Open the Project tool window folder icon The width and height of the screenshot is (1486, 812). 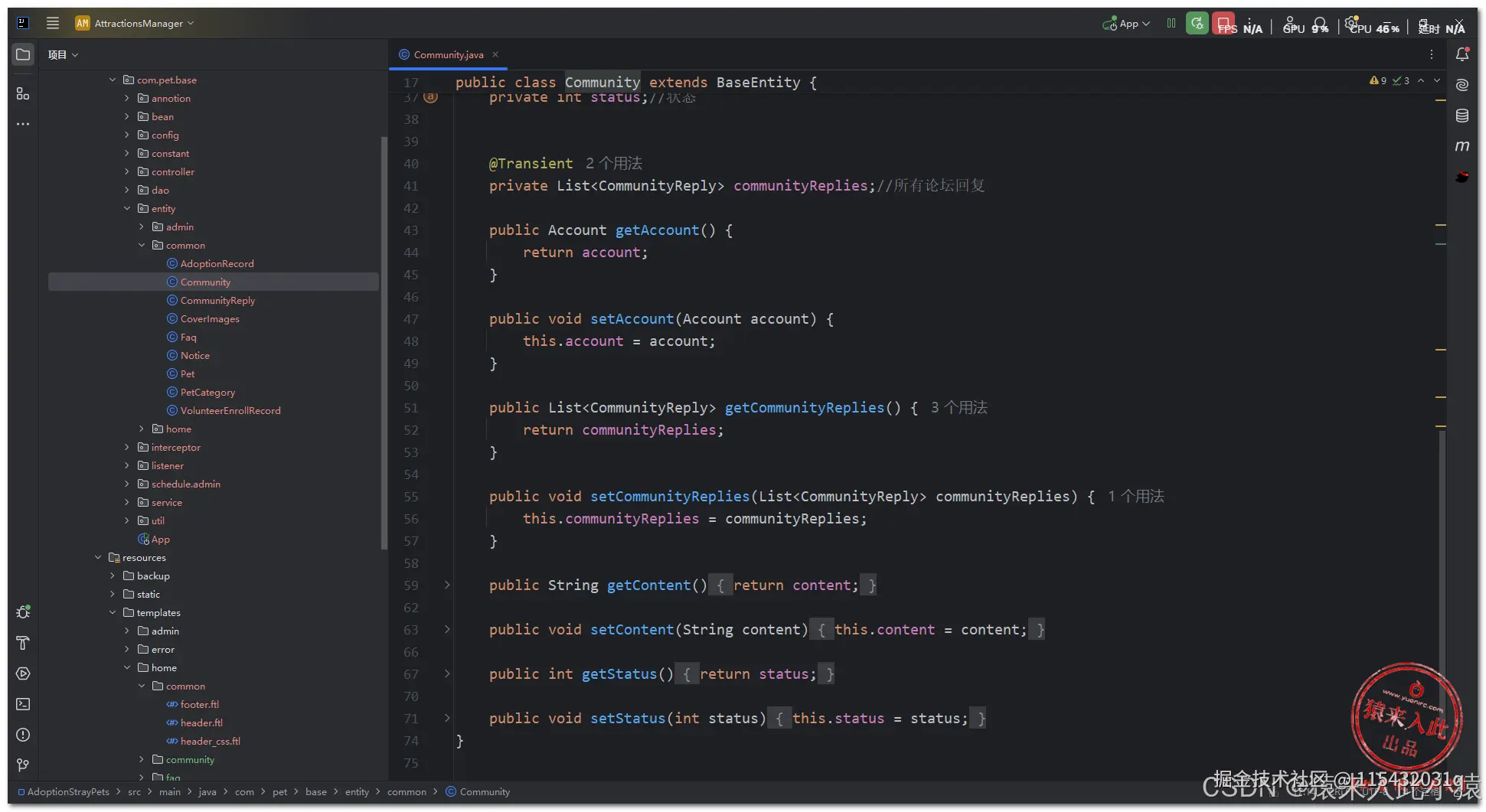click(x=23, y=54)
